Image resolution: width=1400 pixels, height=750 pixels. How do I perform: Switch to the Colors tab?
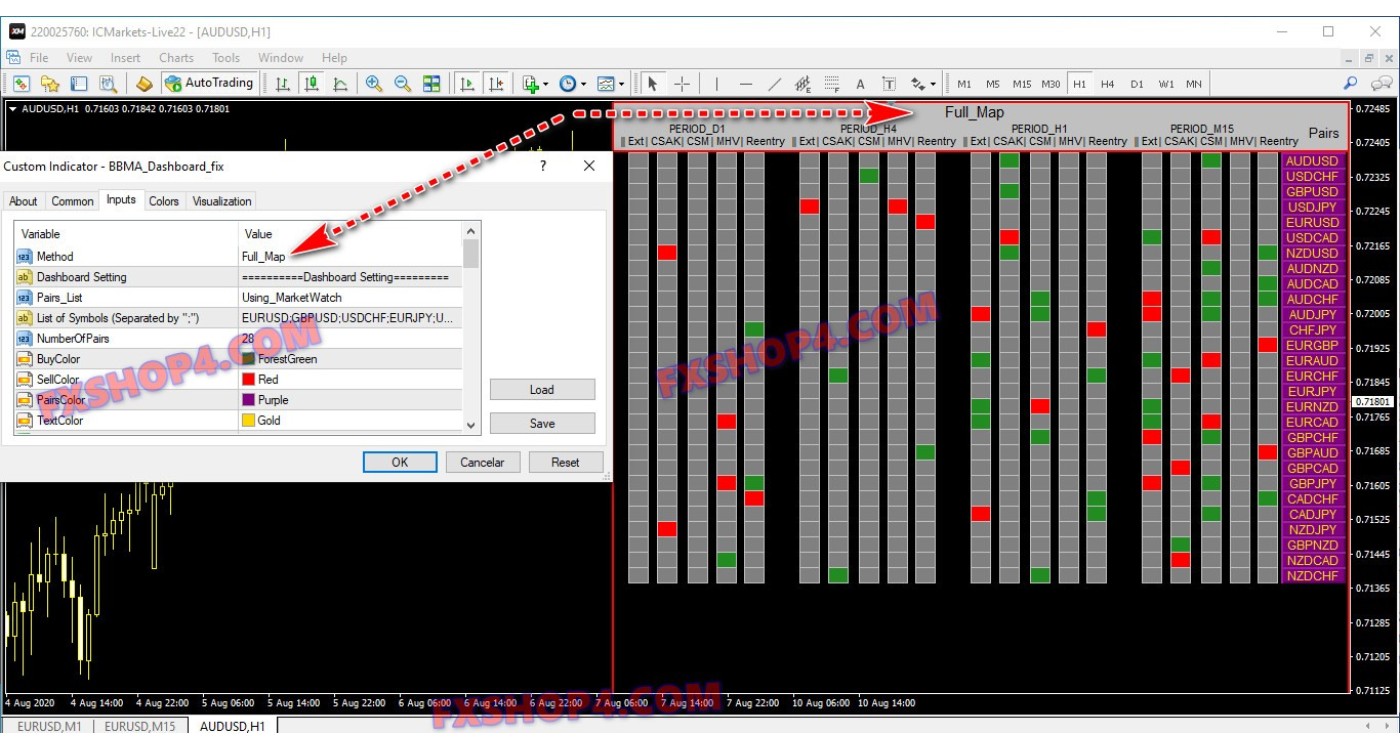(x=164, y=201)
